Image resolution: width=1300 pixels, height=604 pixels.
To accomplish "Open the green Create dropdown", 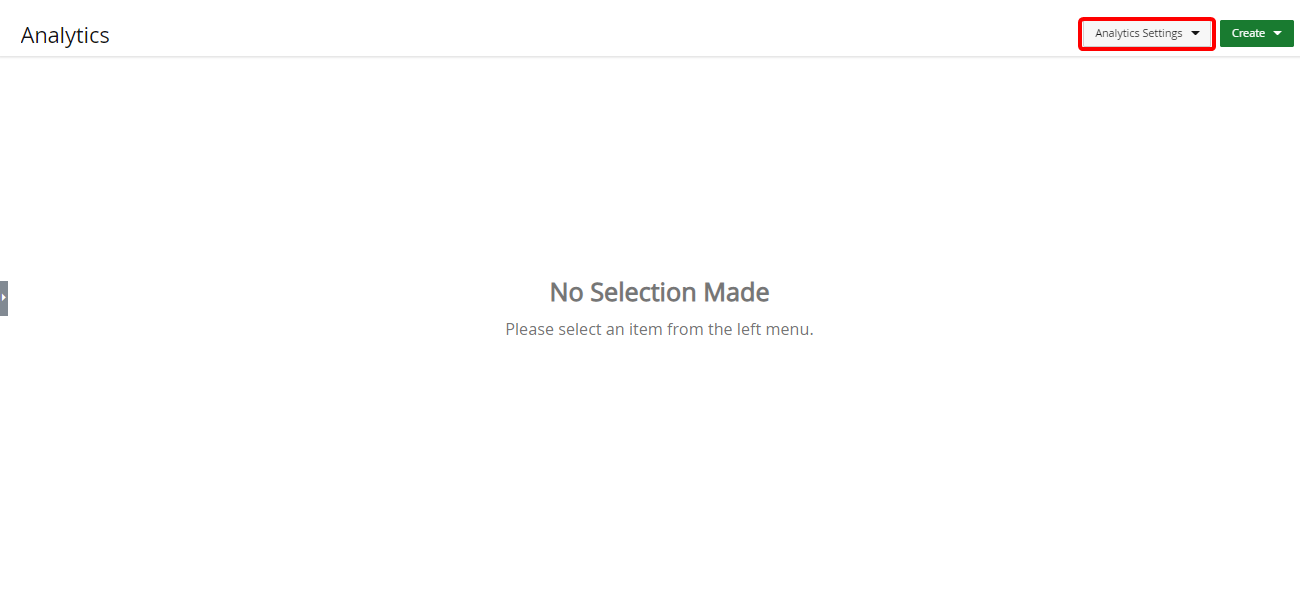I will pos(1257,33).
